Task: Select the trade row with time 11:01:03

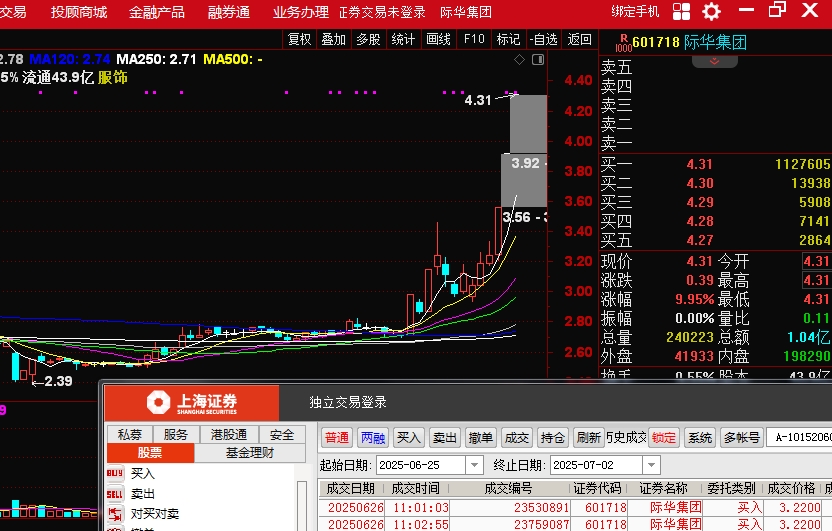Action: pos(575,508)
